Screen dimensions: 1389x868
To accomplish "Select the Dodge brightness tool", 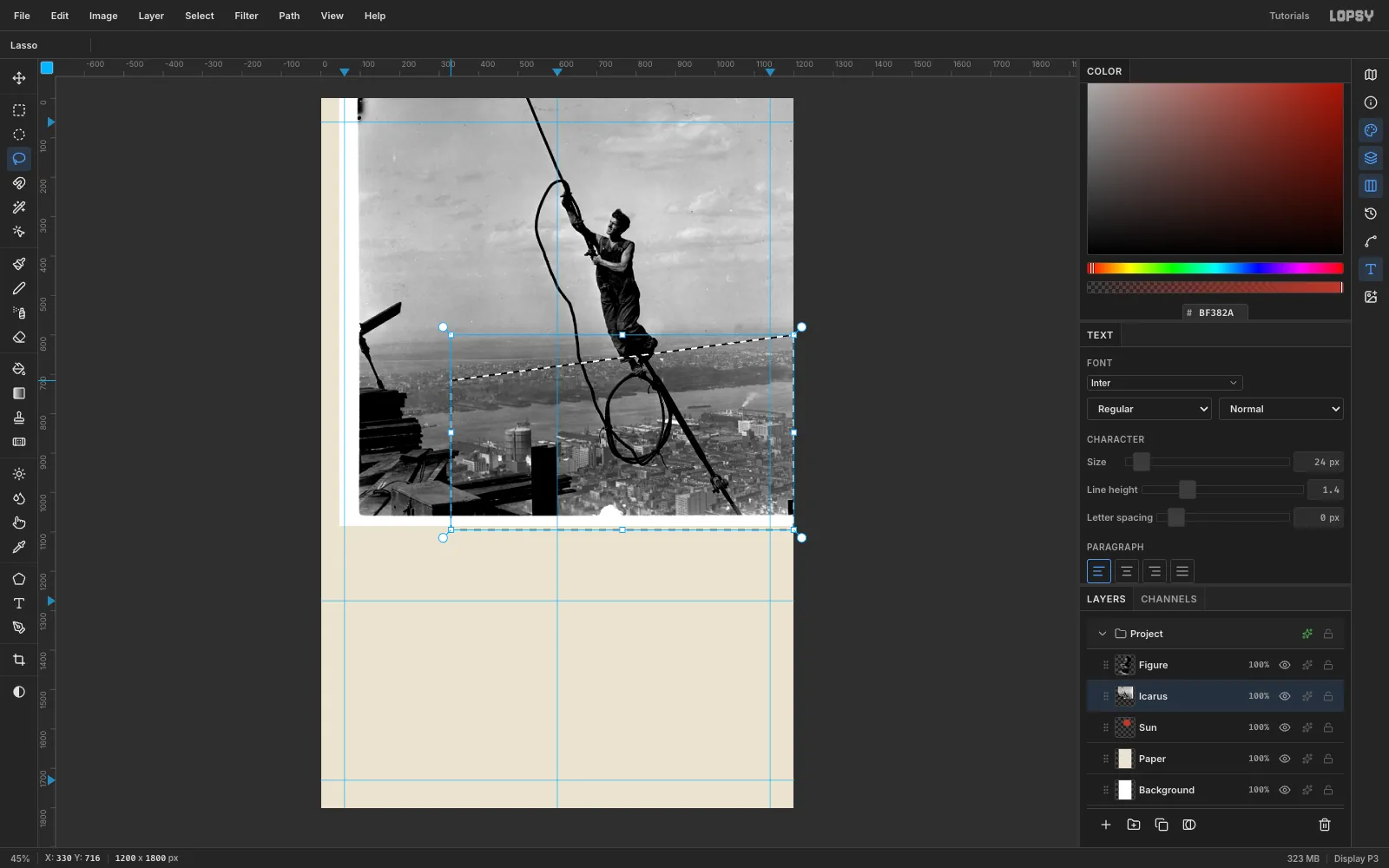I will 19,474.
